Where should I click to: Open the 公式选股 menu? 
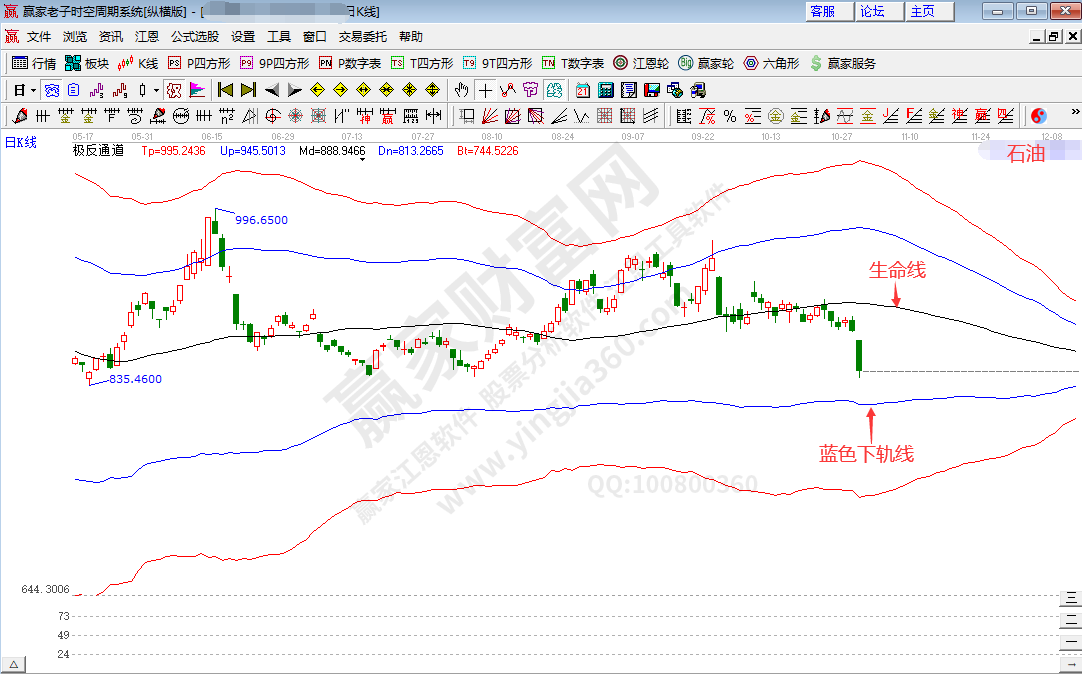(x=194, y=36)
